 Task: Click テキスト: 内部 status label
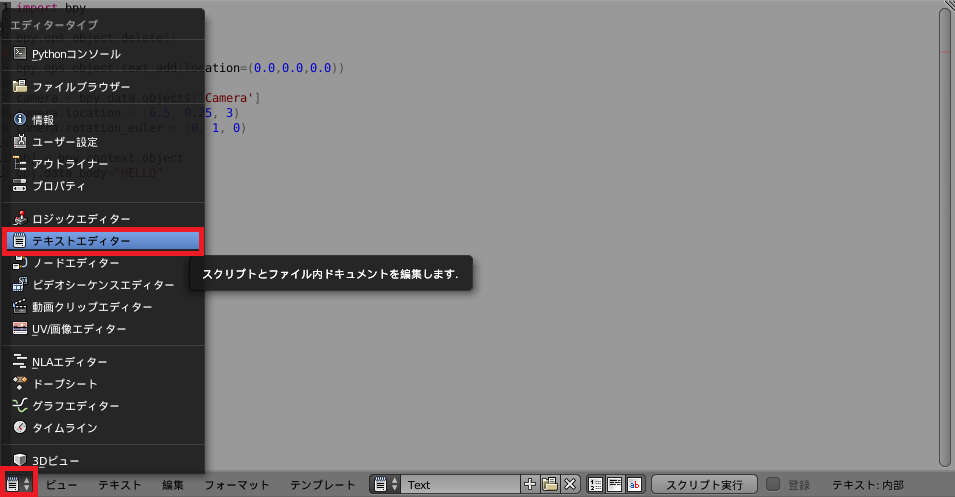pyautogui.click(x=868, y=485)
